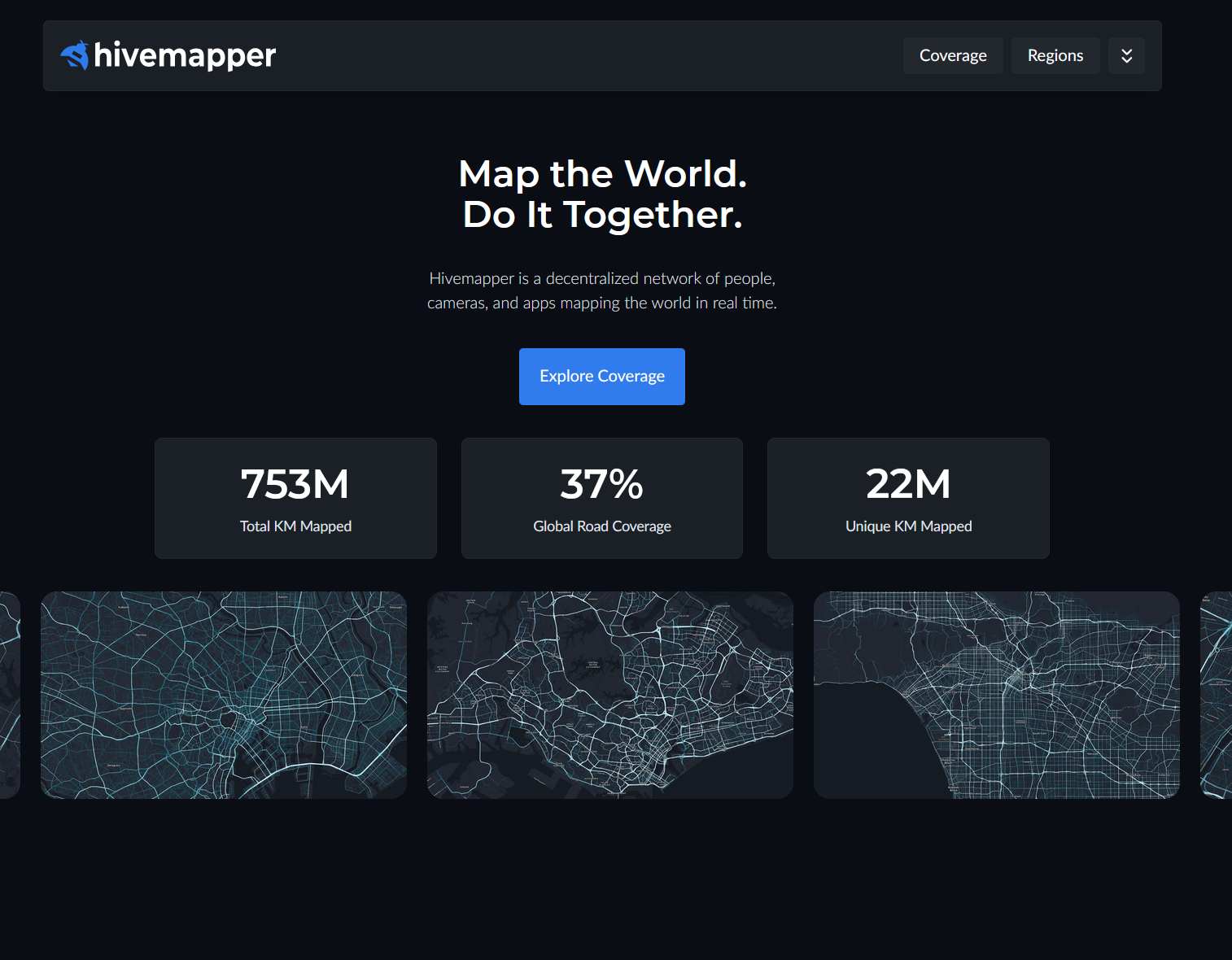The height and width of the screenshot is (960, 1232).
Task: Open the Coverage nav item
Action: [x=953, y=55]
